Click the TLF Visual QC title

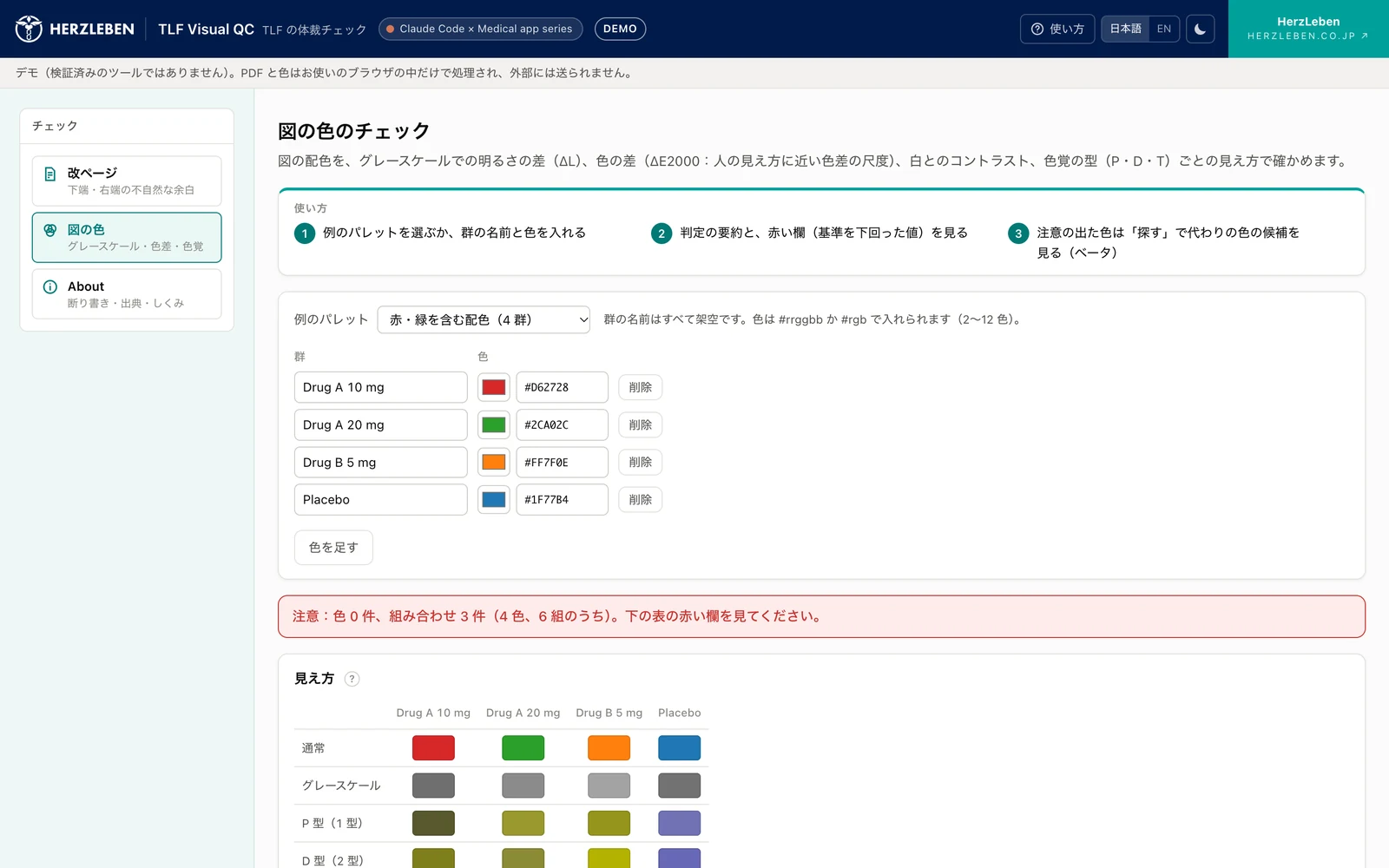(206, 29)
